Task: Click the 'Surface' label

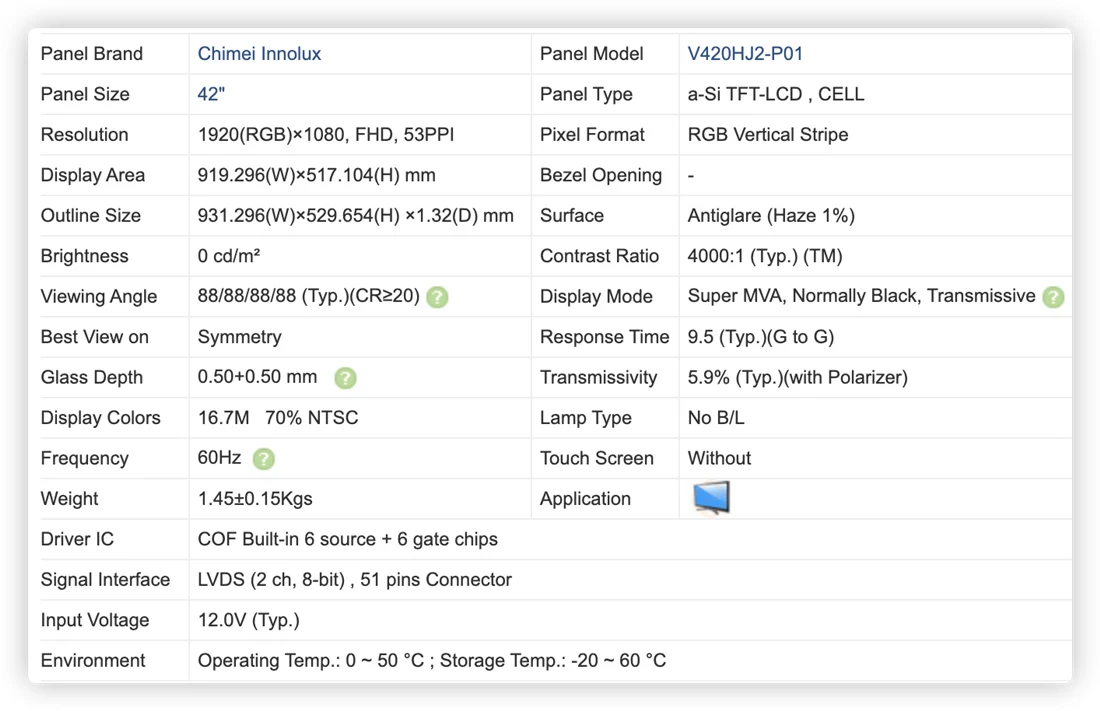Action: [572, 215]
